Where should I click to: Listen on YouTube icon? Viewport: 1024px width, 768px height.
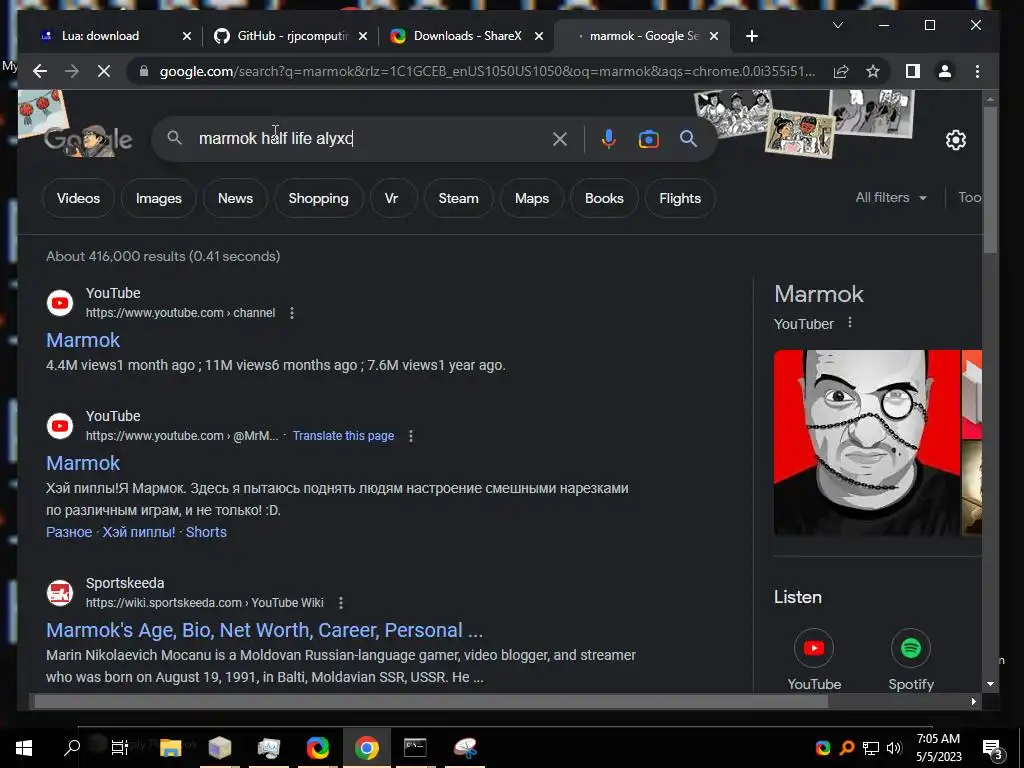(814, 648)
